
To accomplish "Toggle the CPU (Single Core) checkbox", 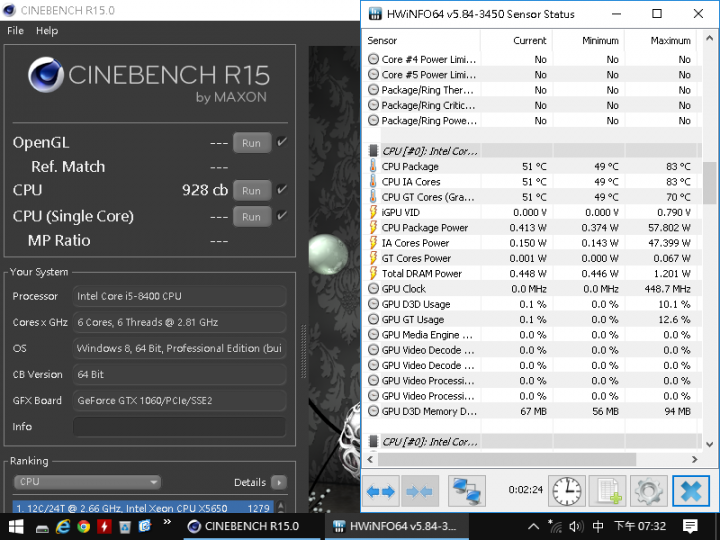I will tap(282, 215).
